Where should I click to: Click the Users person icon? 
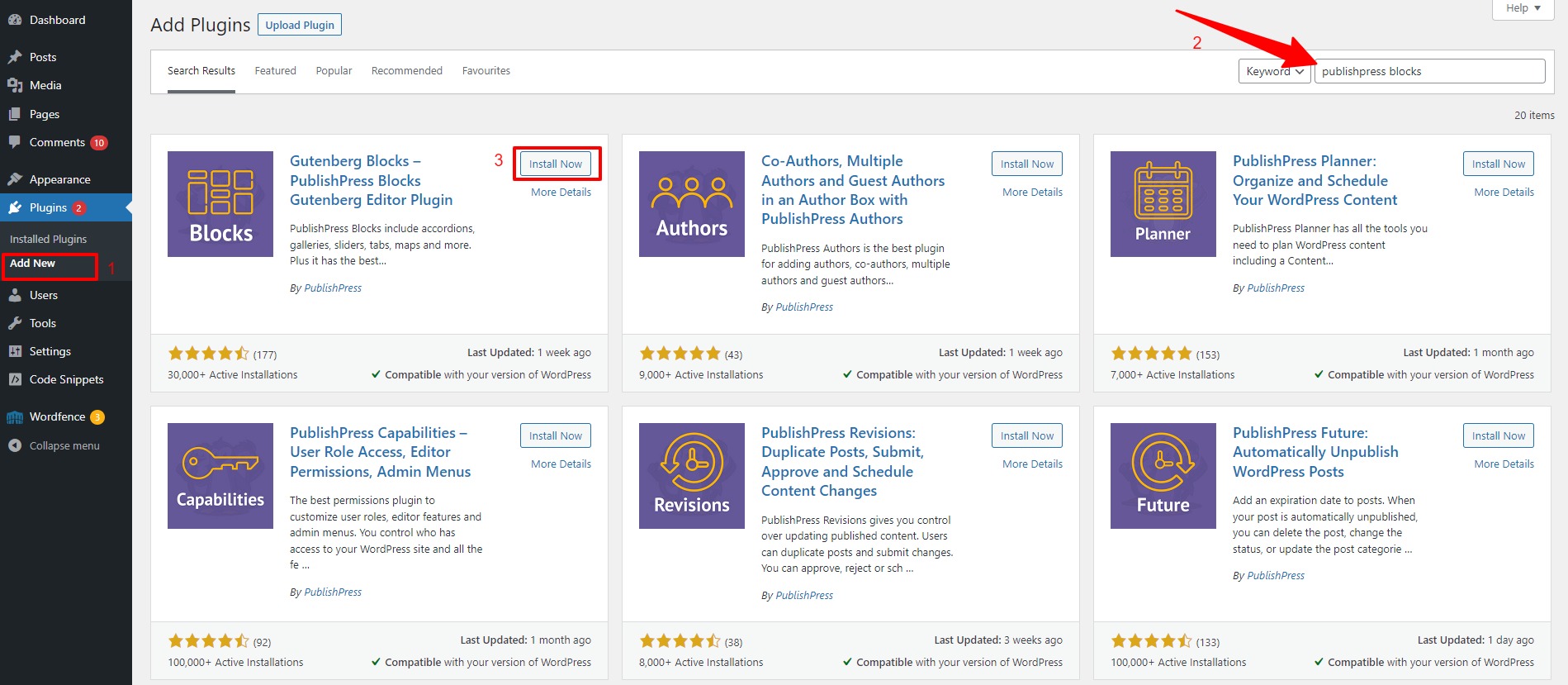15,295
